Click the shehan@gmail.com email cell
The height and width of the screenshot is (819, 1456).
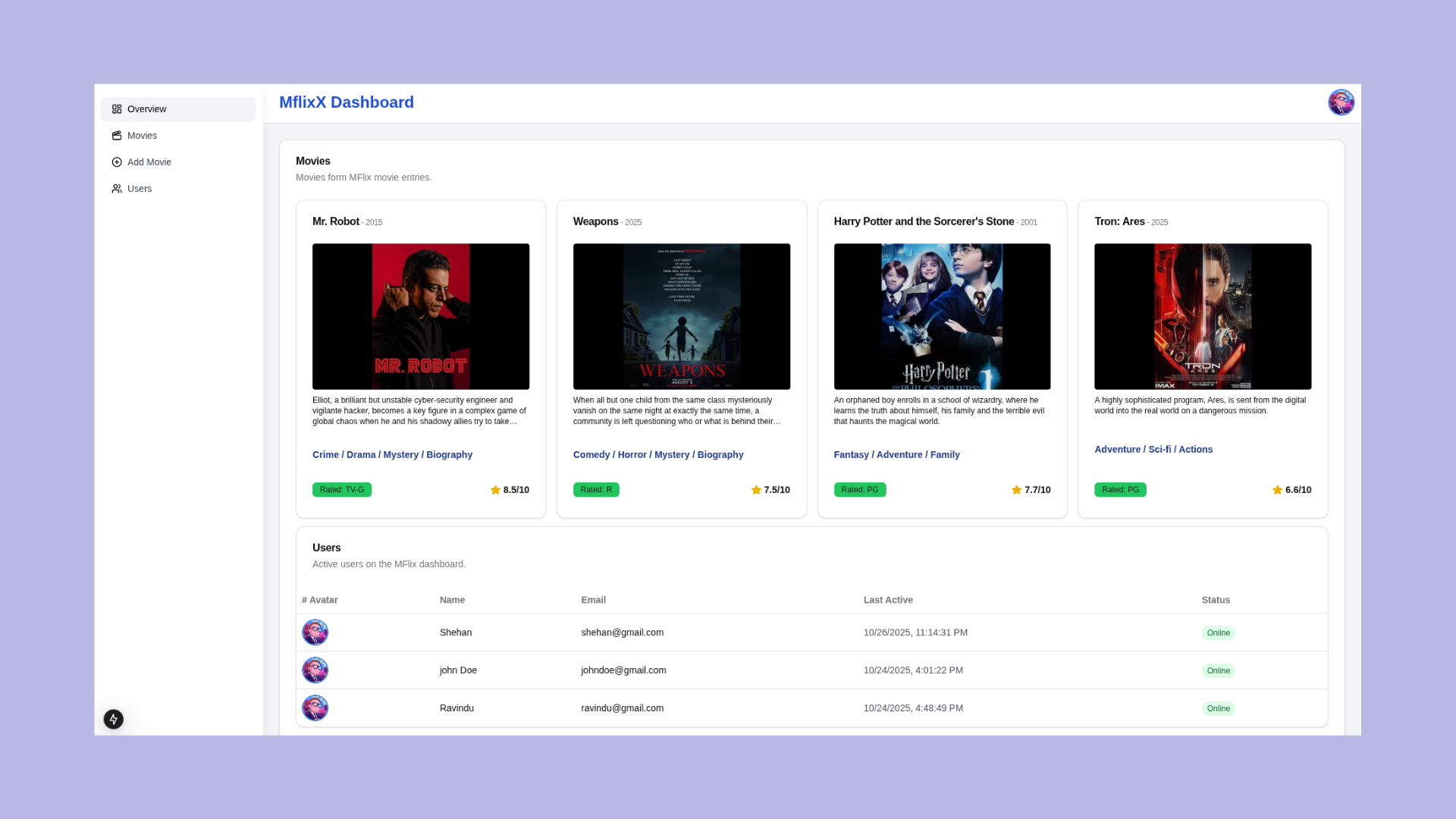pos(622,632)
